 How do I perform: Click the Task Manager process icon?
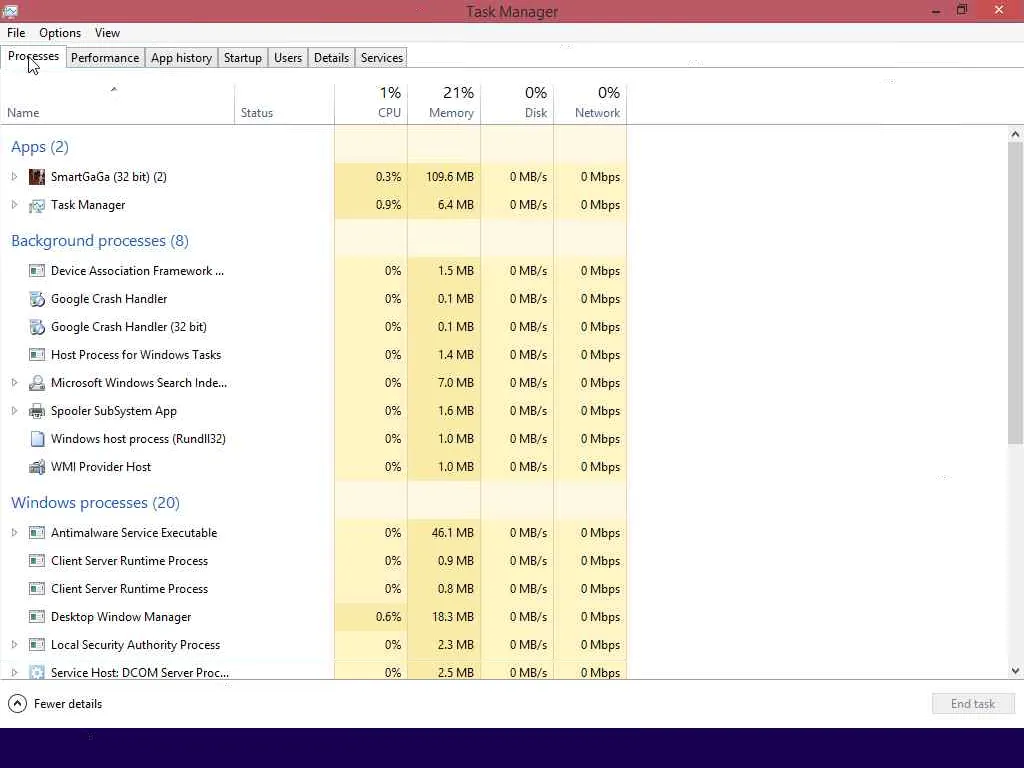tap(37, 205)
